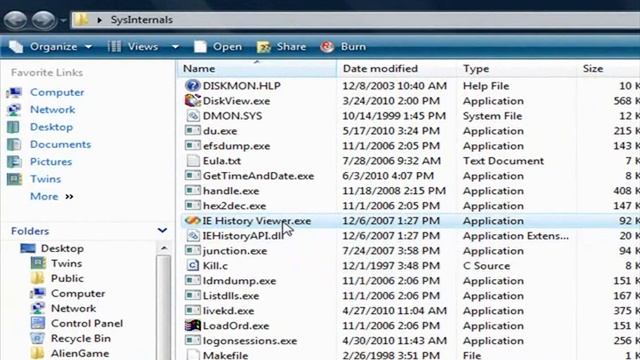The height and width of the screenshot is (360, 640).
Task: Open Computer in Favorite Links
Action: (x=57, y=92)
